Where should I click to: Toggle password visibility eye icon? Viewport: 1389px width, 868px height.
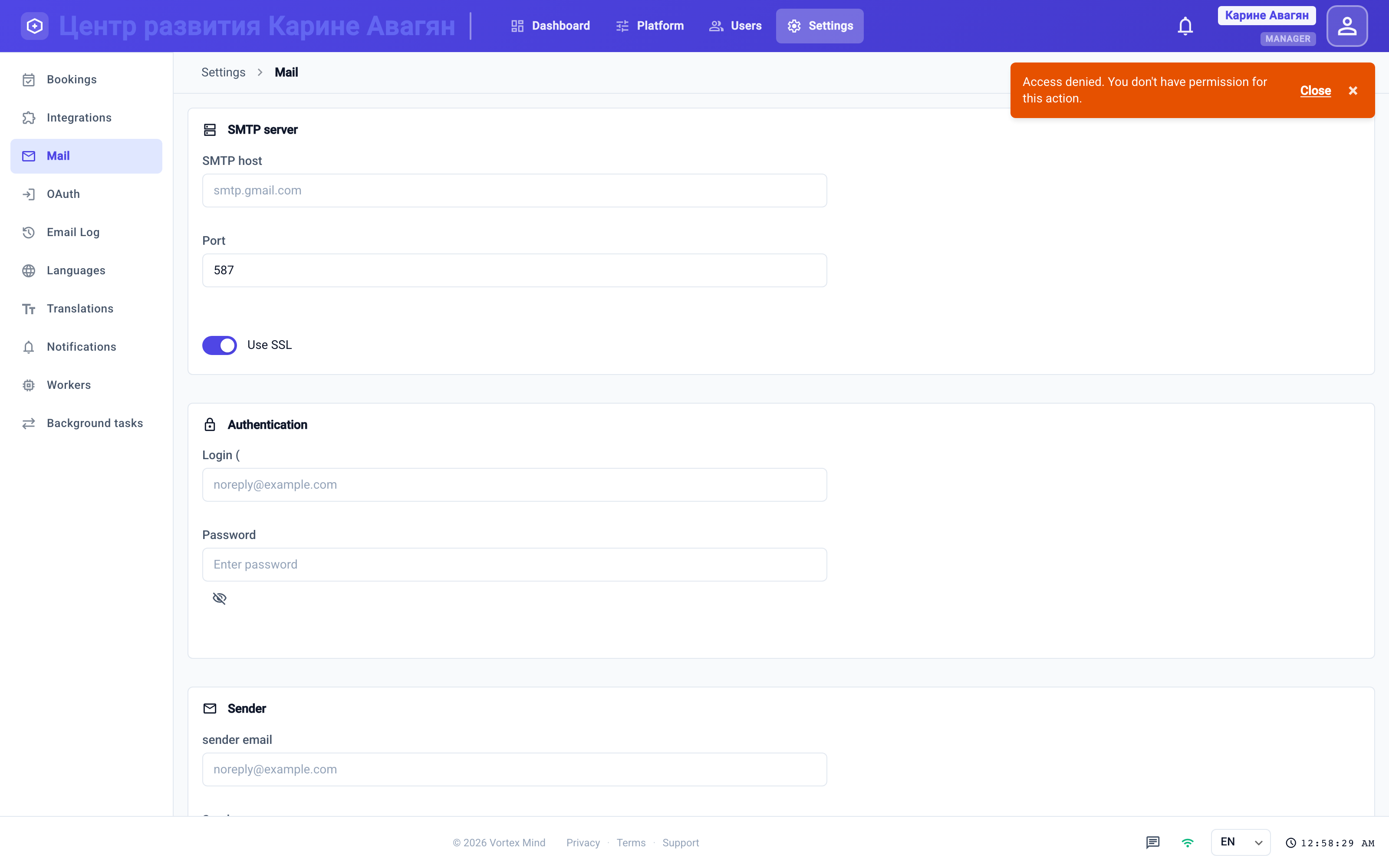(x=219, y=598)
